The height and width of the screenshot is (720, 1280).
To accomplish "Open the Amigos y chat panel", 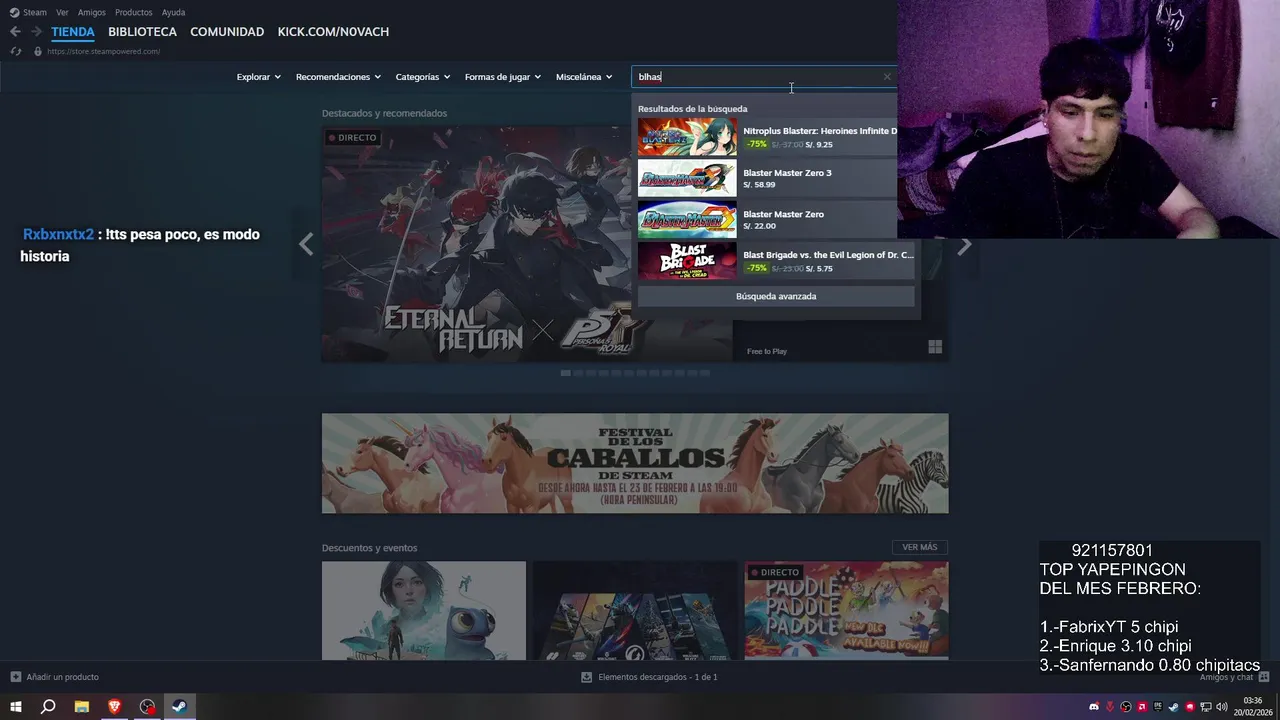I will (x=1234, y=677).
